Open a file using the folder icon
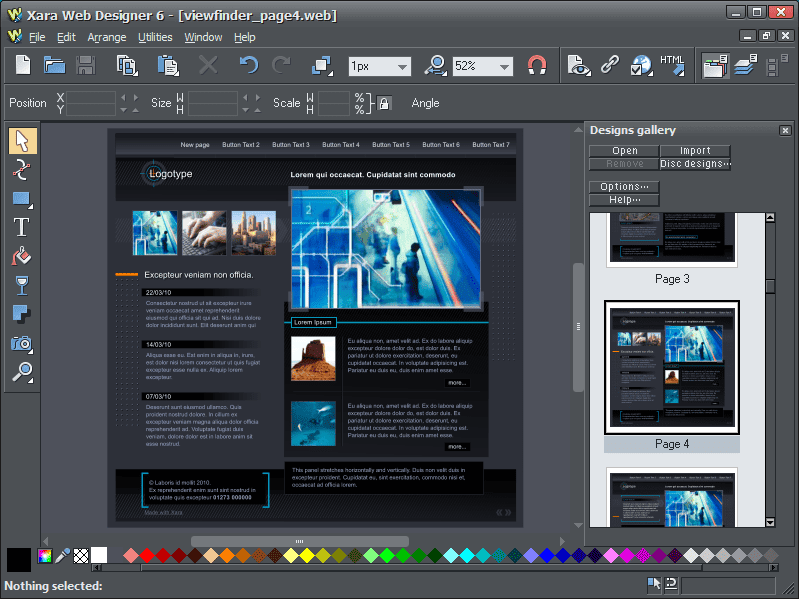 click(54, 66)
